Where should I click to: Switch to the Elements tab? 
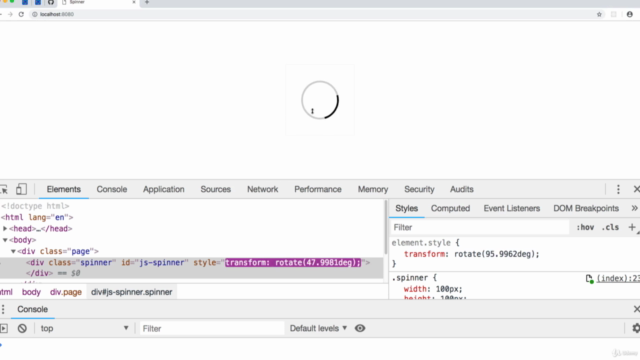click(64, 189)
